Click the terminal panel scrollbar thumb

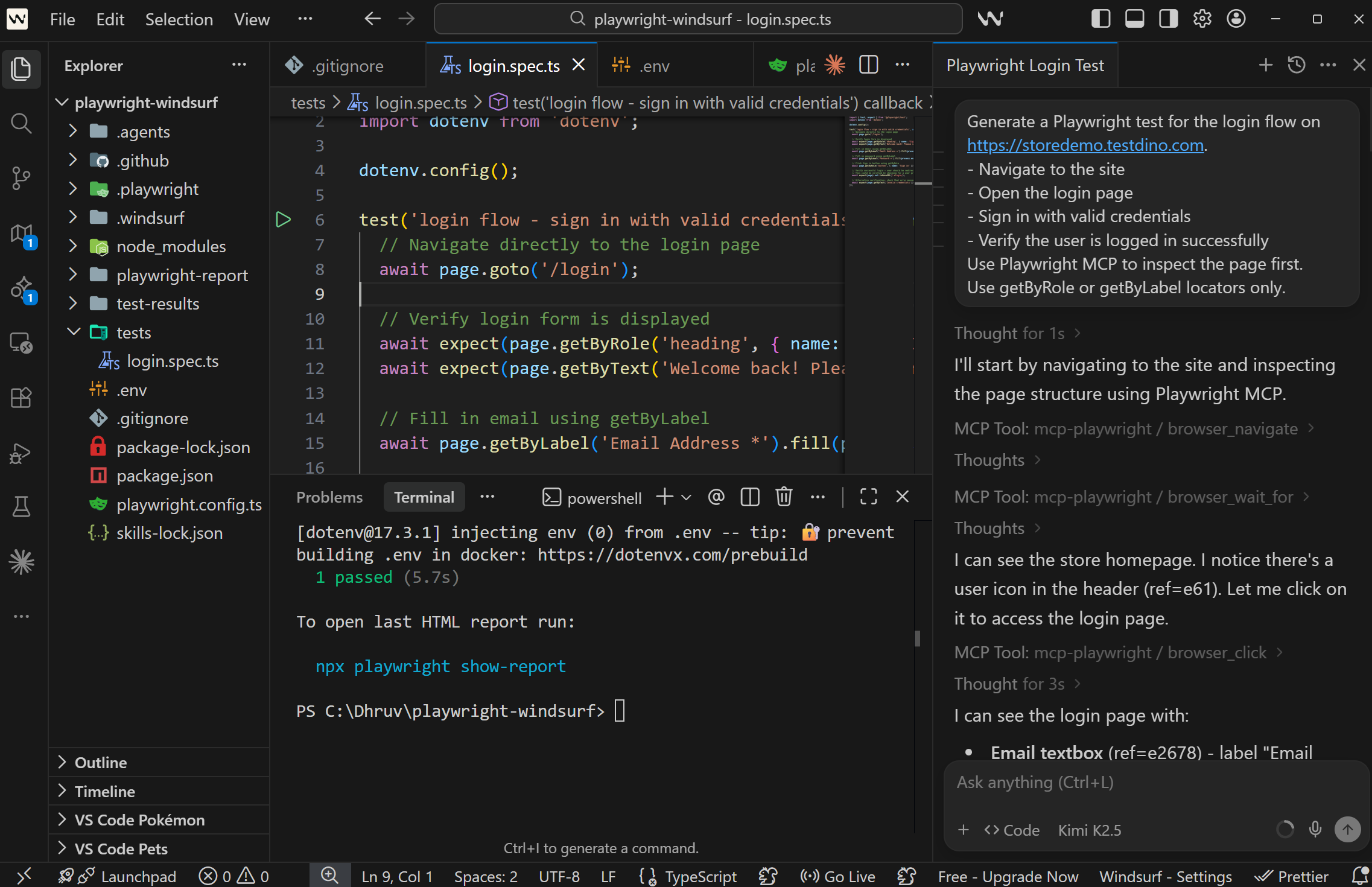[917, 638]
